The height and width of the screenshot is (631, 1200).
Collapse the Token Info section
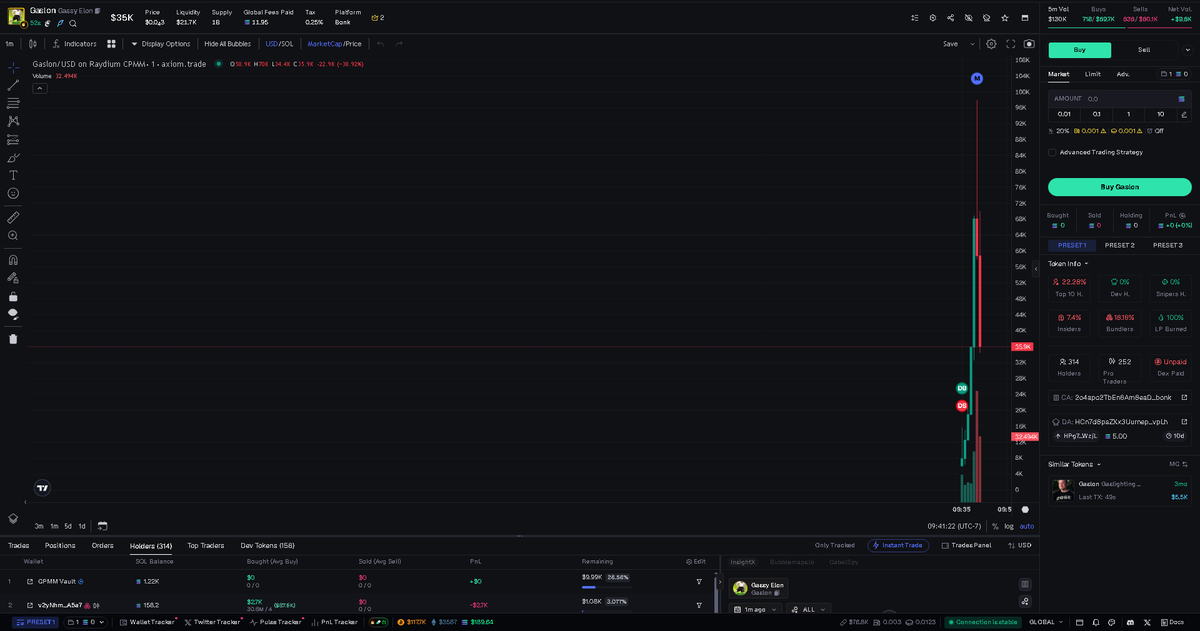tap(1068, 264)
